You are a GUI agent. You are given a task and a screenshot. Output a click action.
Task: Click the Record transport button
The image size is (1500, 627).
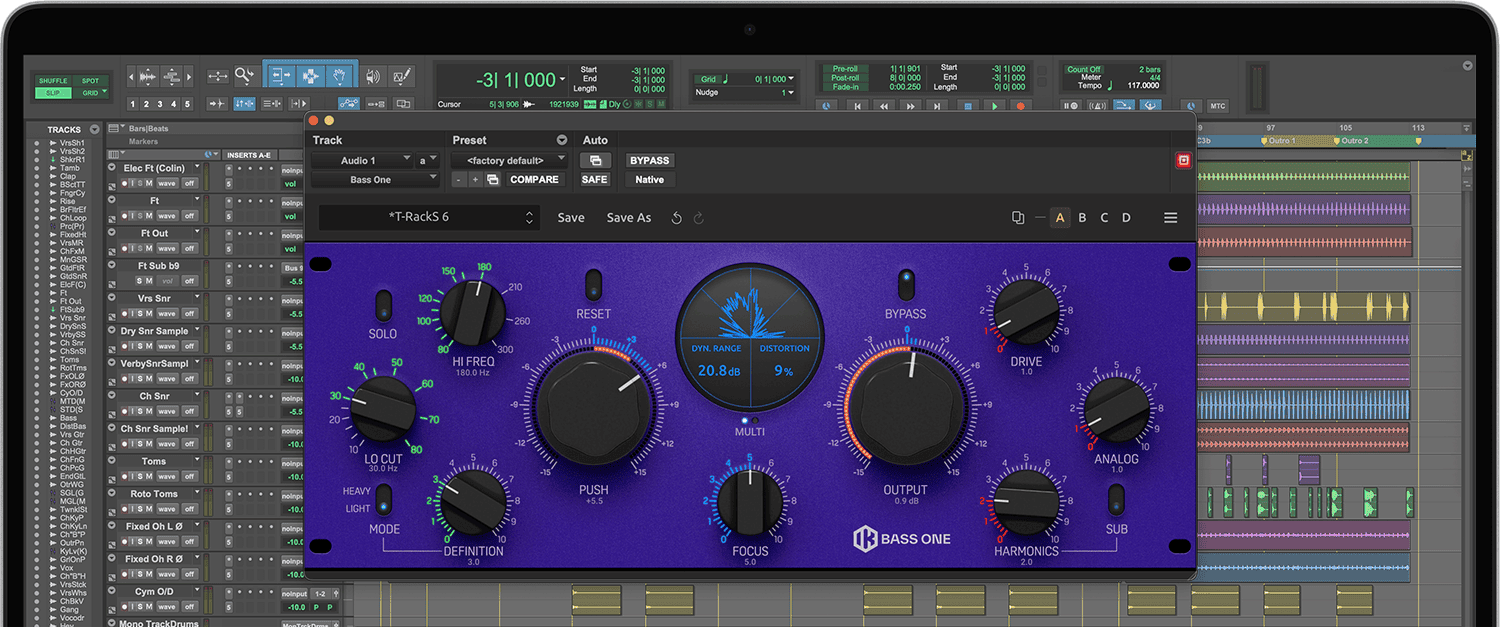point(1020,106)
